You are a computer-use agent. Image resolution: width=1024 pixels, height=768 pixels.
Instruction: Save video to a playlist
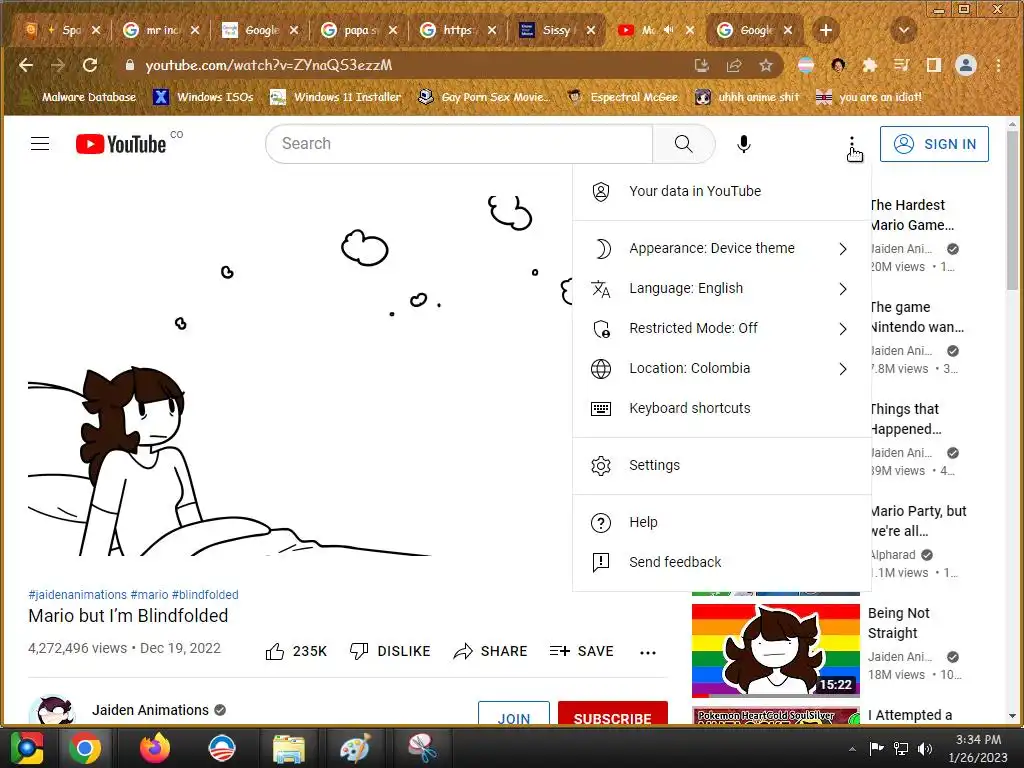click(581, 651)
